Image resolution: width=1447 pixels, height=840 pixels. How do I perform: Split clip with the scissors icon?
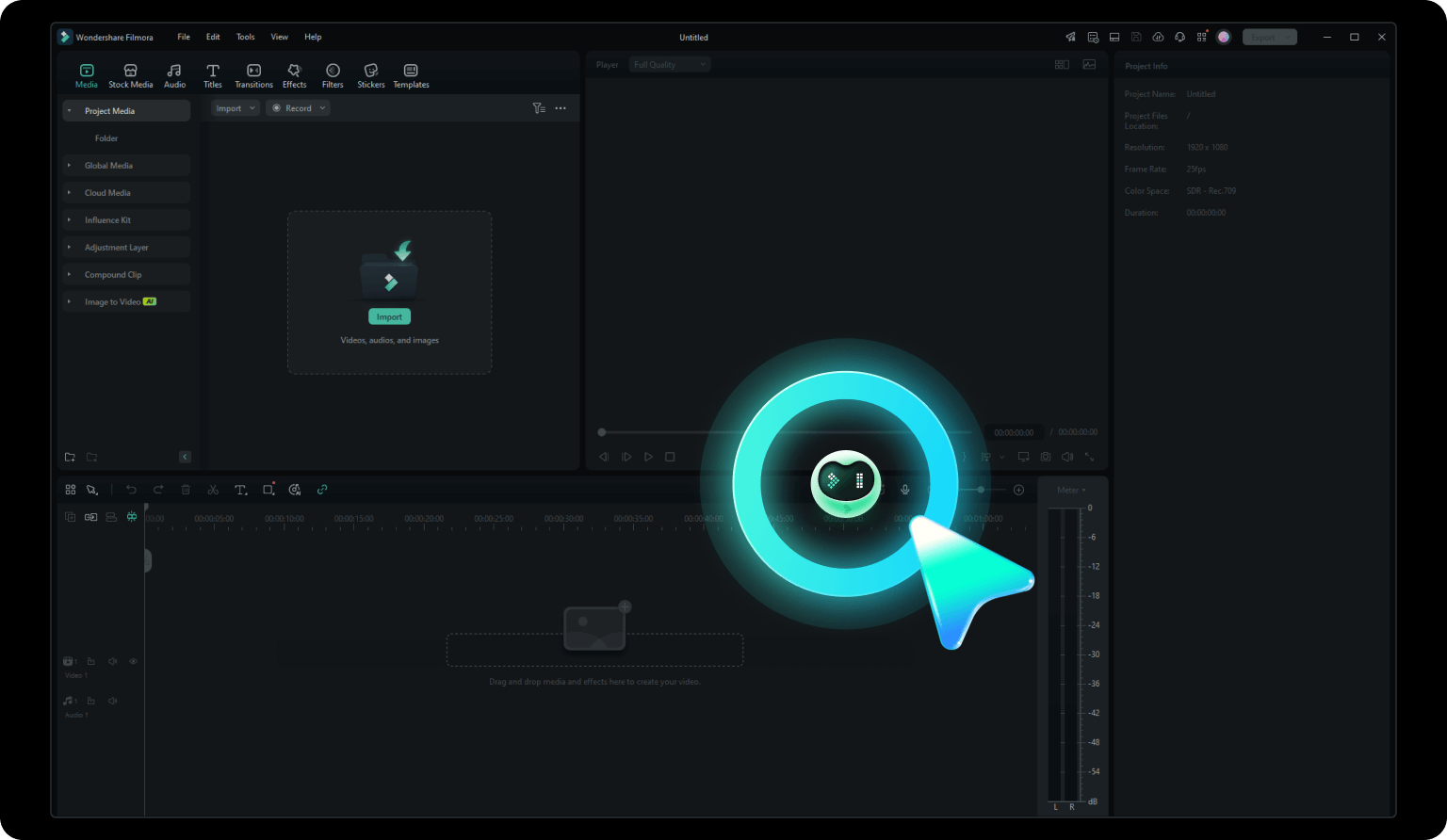(x=213, y=490)
